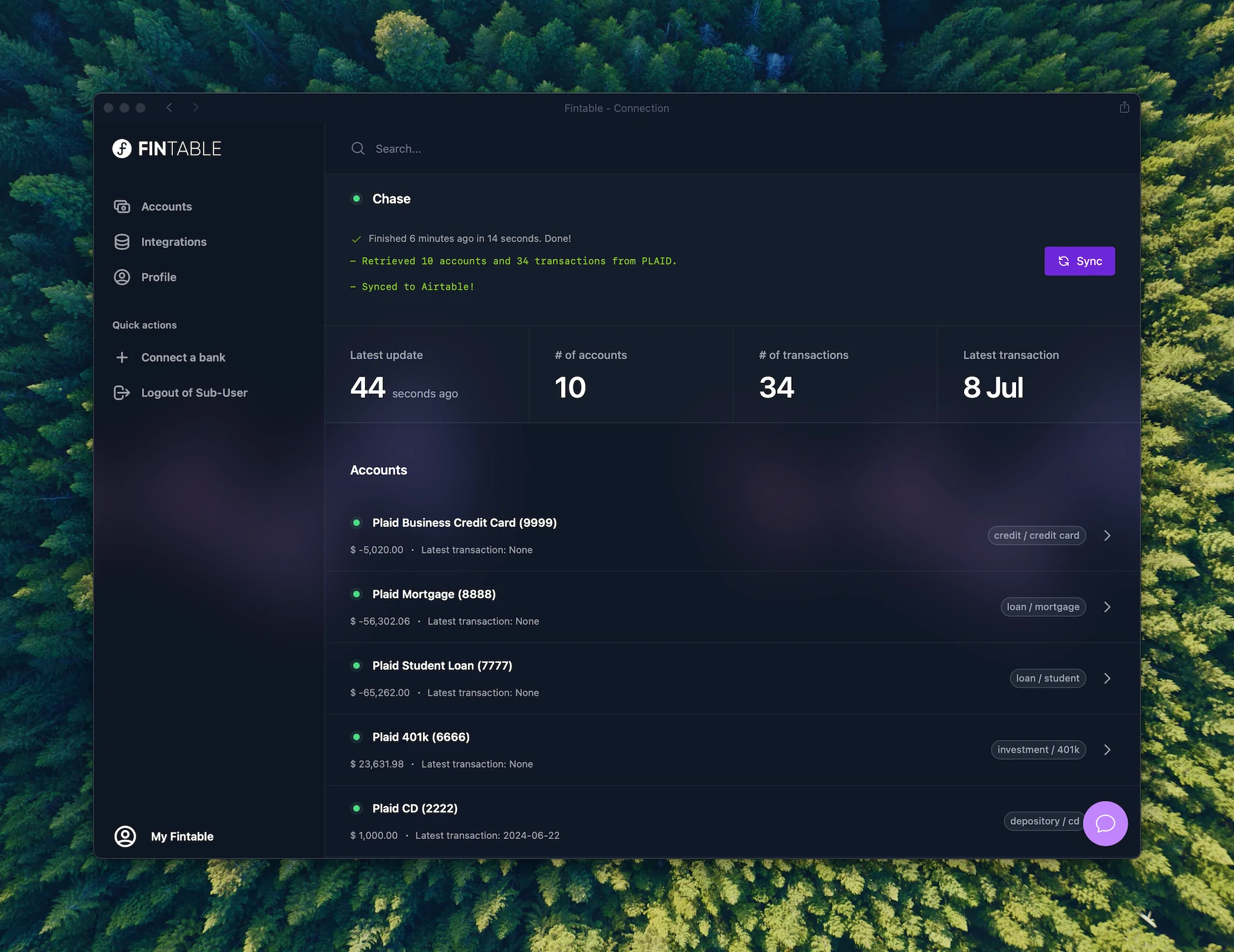Click into the Search field
The height and width of the screenshot is (952, 1234).
pos(578,148)
